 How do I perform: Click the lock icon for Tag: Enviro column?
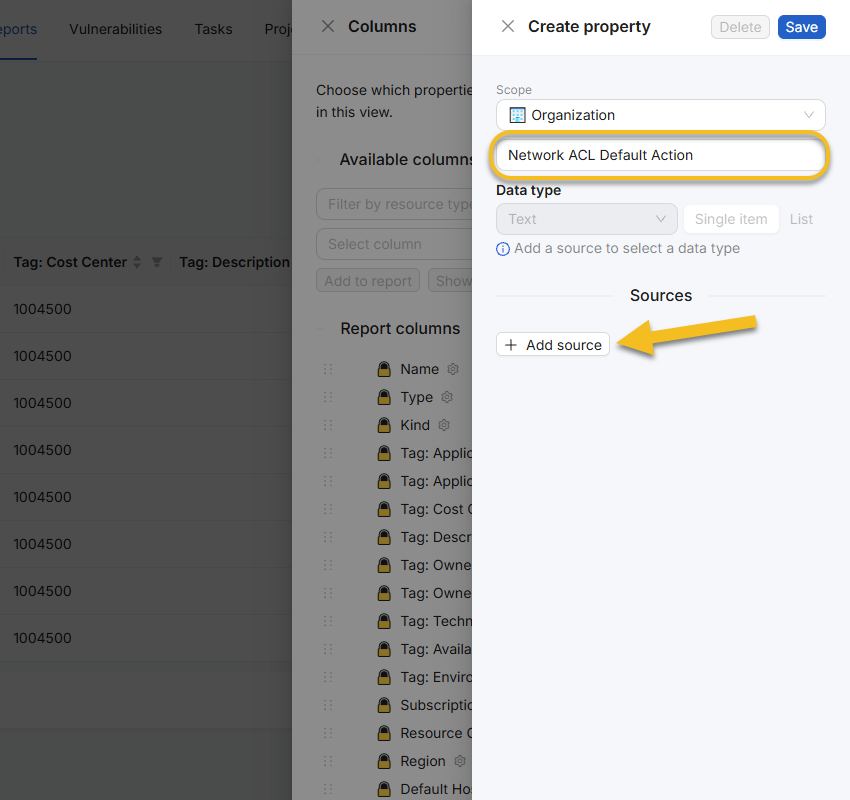pyautogui.click(x=384, y=677)
